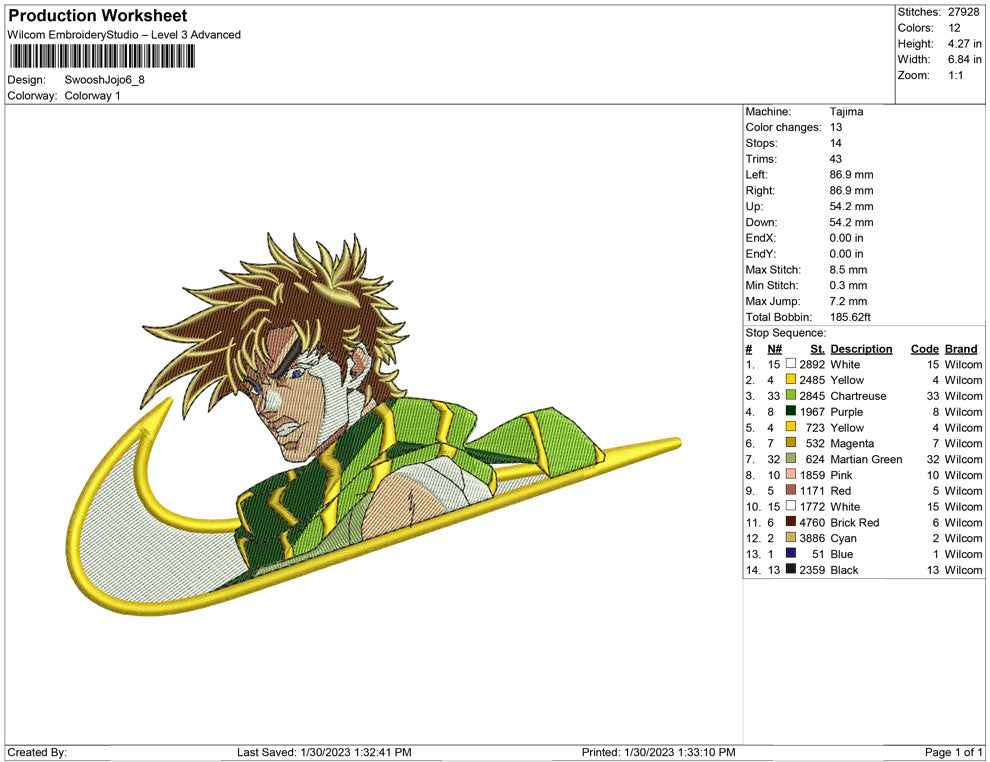Select the Zoom value '1:1'
Viewport: 990px width, 762px height.
tap(955, 75)
